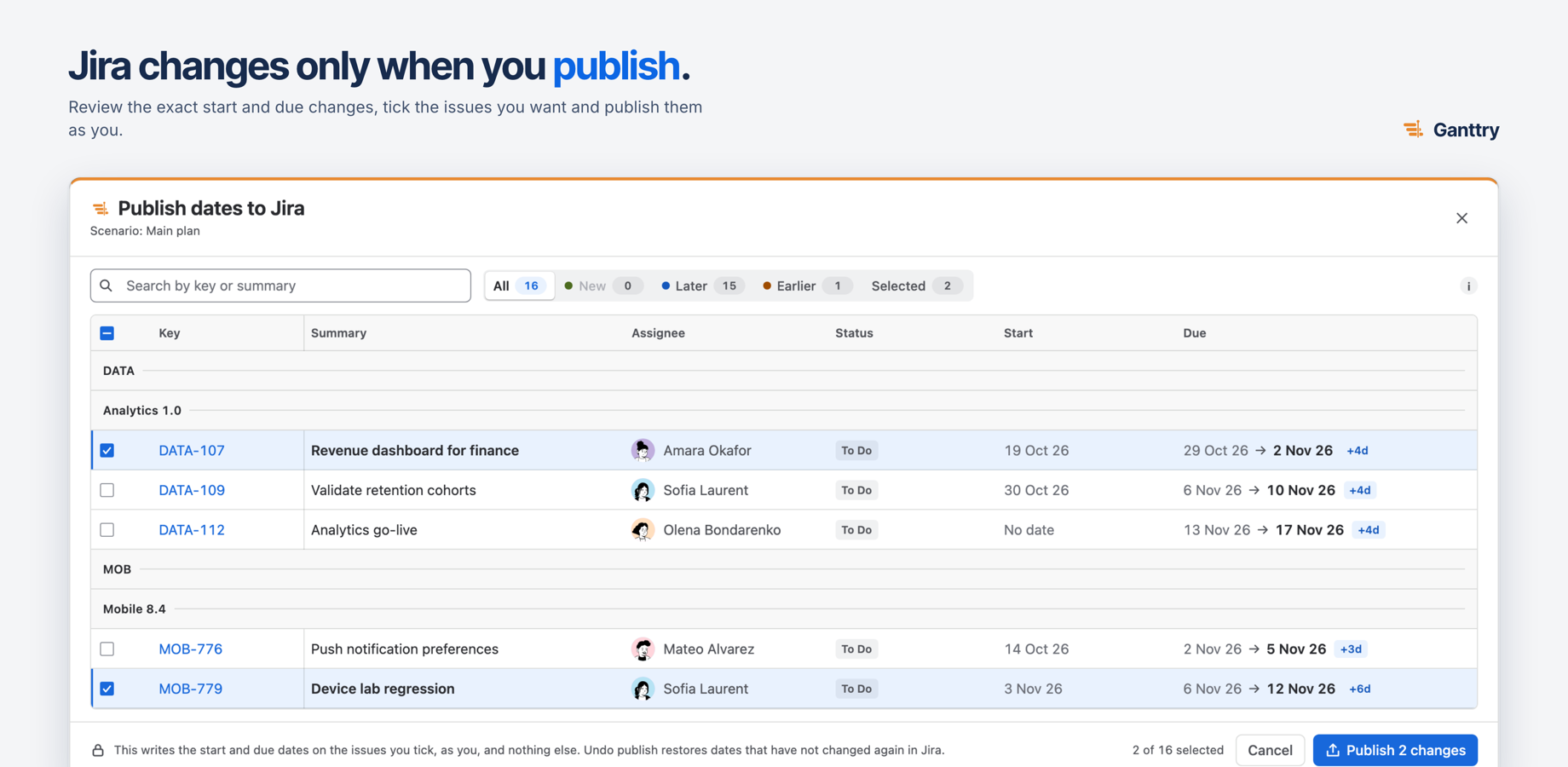
Task: Click Sofia Laurent's avatar in DATA-109 row
Action: 643,490
